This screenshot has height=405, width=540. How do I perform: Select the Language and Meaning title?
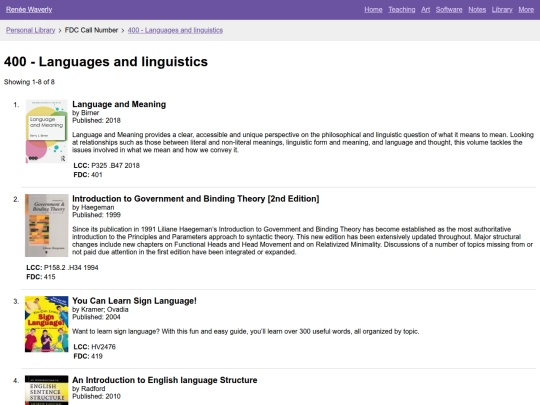pos(119,104)
